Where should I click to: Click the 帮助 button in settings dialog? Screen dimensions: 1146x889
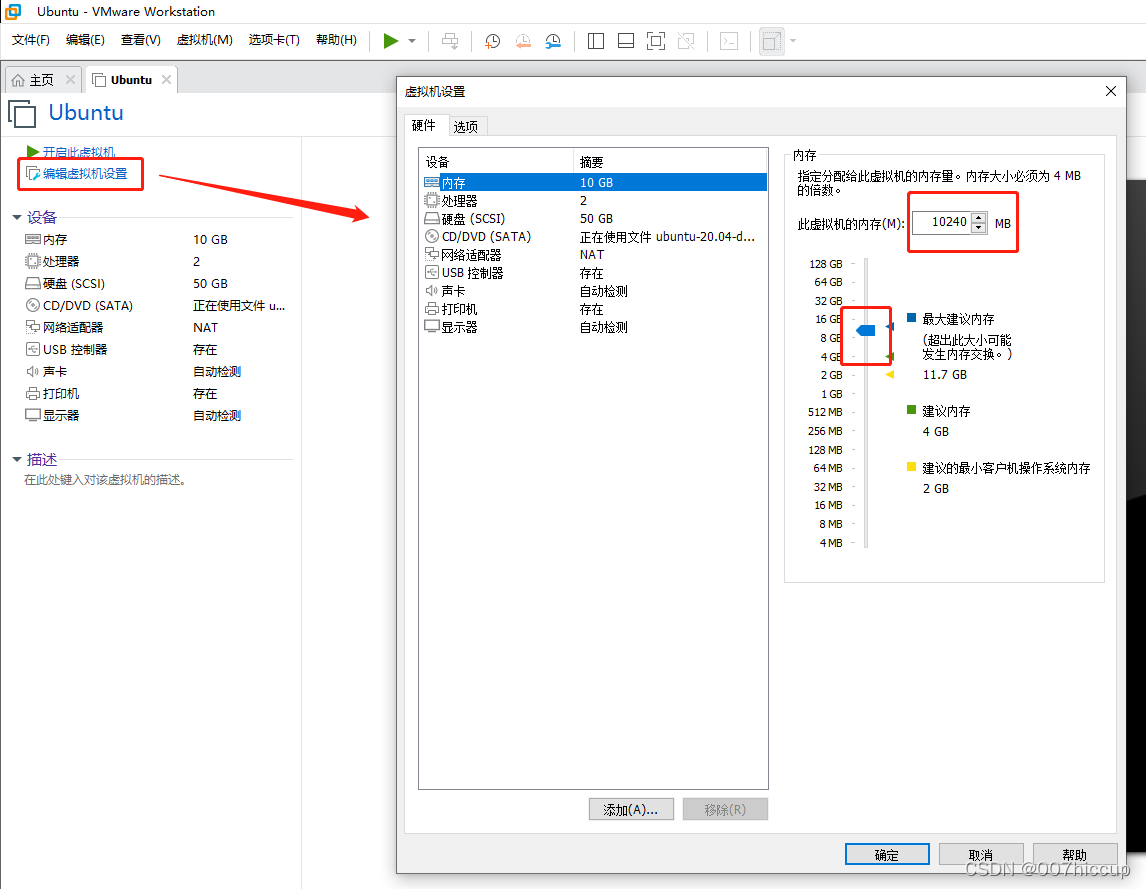point(1075,855)
